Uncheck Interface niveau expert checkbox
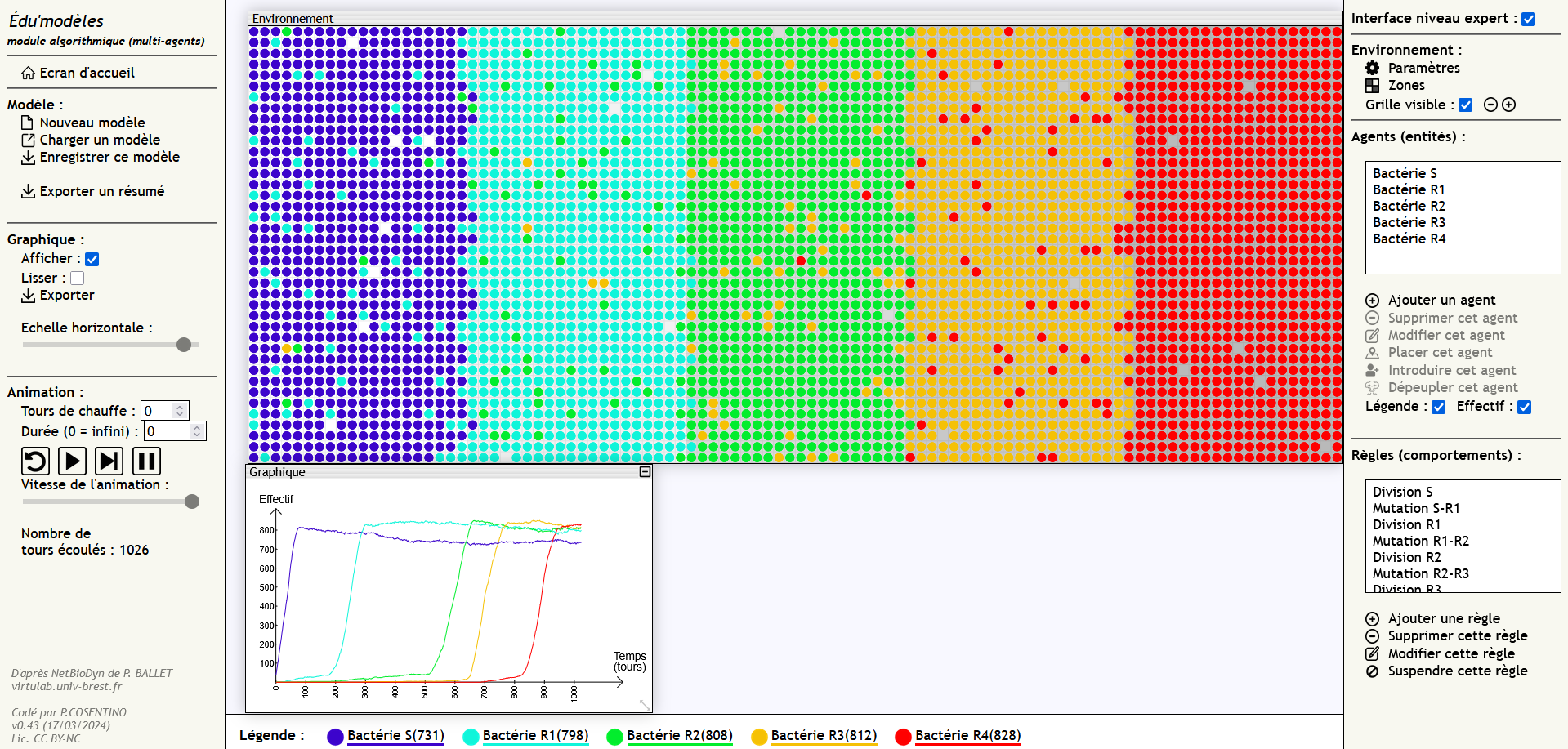Screen dimensions: 1568x749 [x=1529, y=19]
